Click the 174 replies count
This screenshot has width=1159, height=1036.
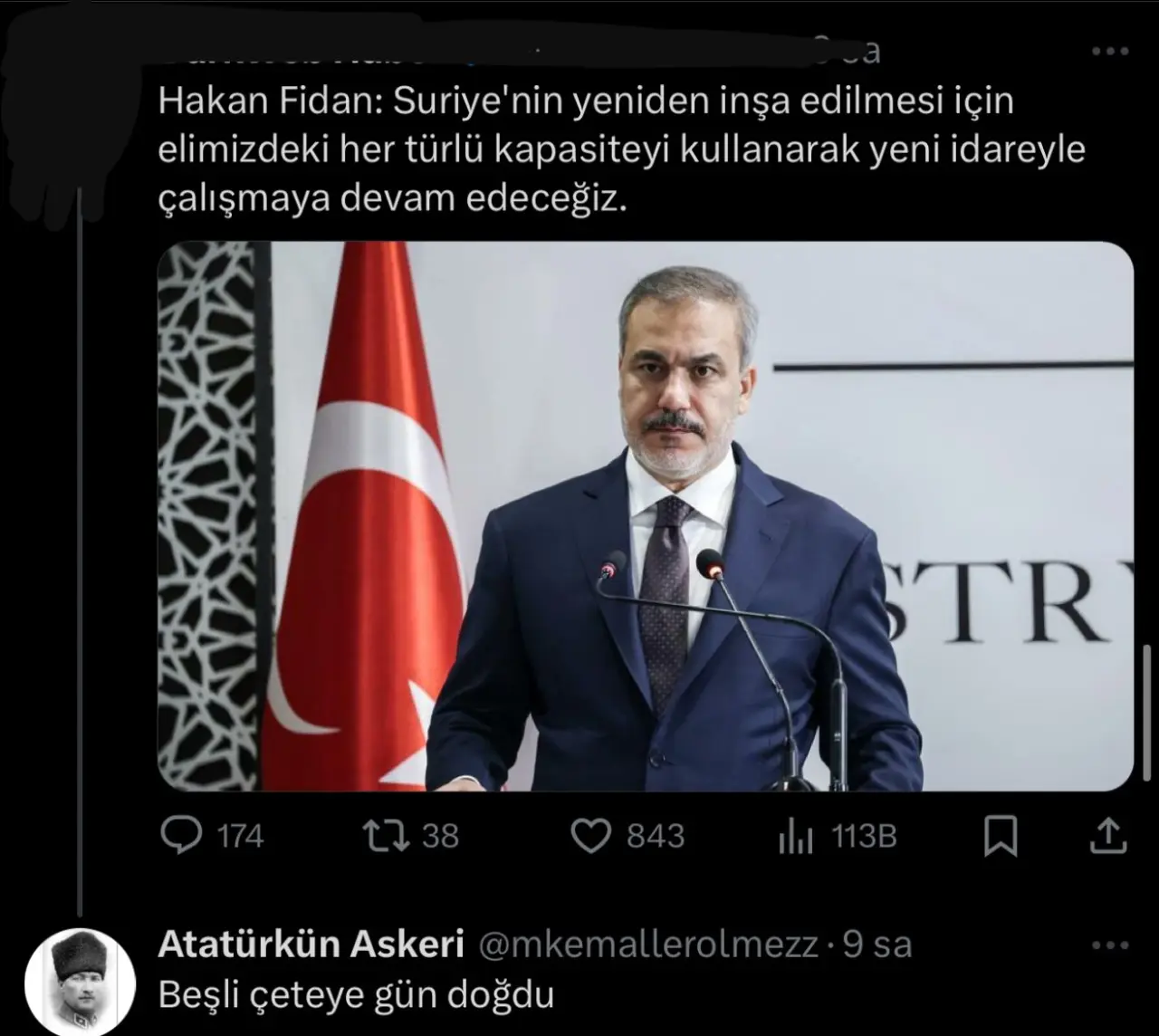click(240, 836)
